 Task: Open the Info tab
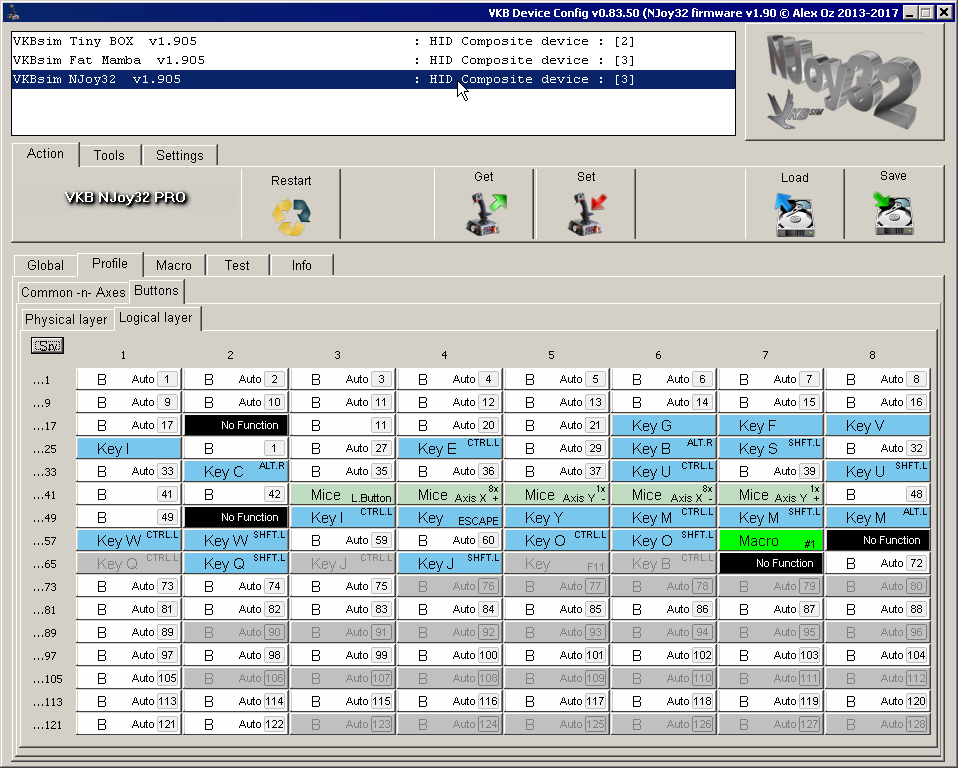pos(302,265)
